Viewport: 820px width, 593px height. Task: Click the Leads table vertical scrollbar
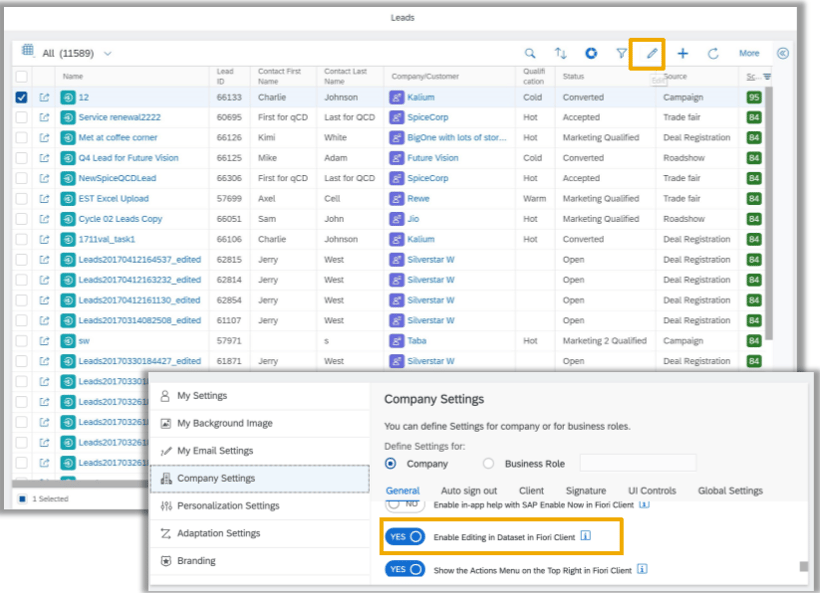pyautogui.click(x=768, y=213)
